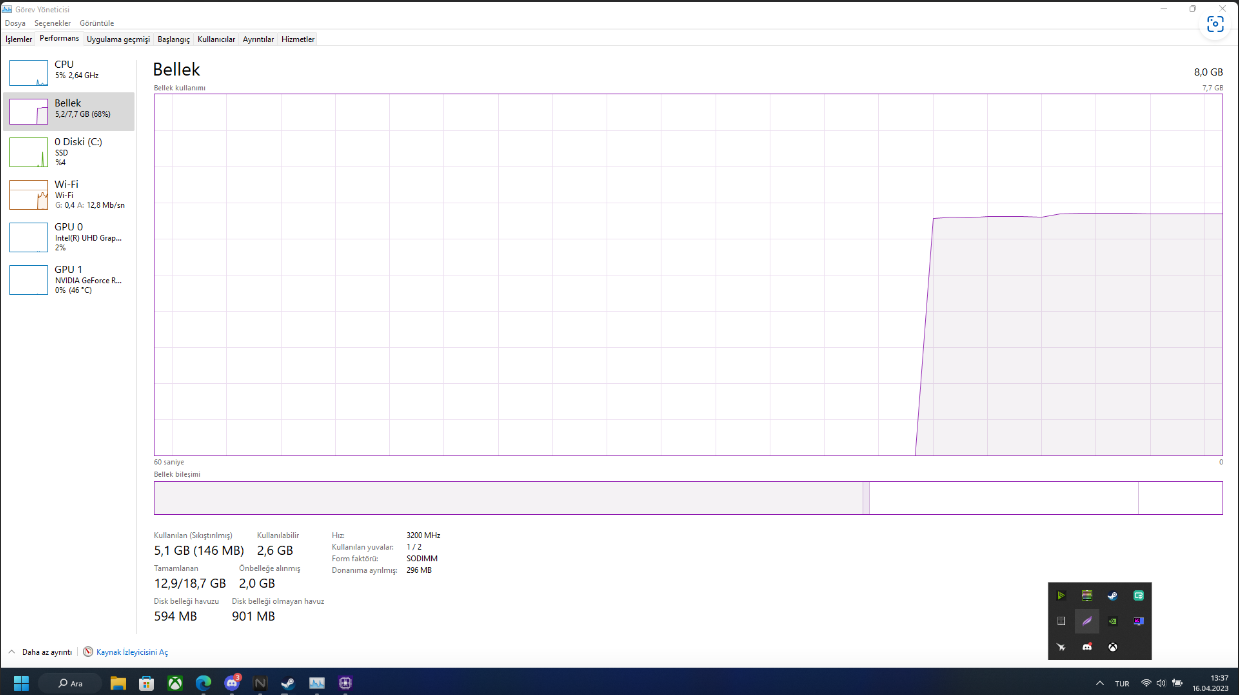This screenshot has height=695, width=1239.
Task: Select the Performans tab
Action: (x=59, y=39)
